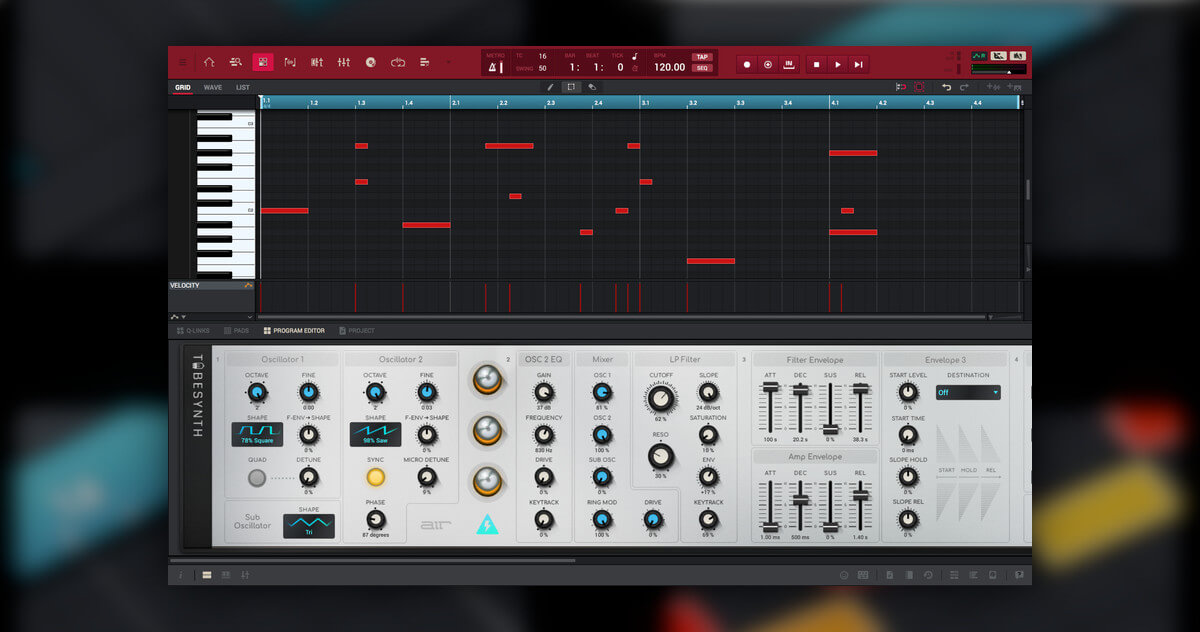Click the BPM value 120.00 field
This screenshot has height=632, width=1200.
pyautogui.click(x=669, y=67)
